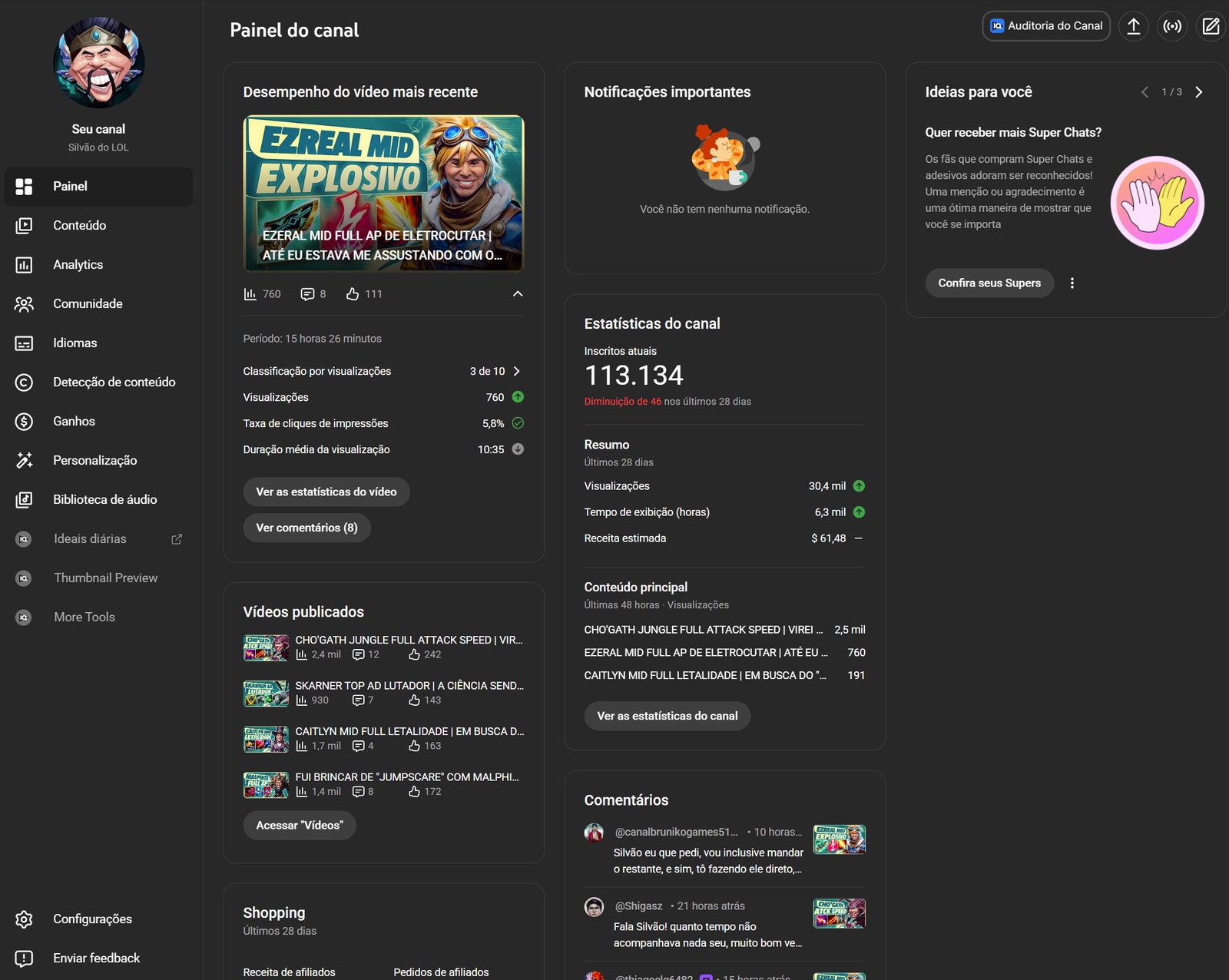Screen dimensions: 1229x980
Task: Open Configurações gear icon
Action: click(24, 919)
